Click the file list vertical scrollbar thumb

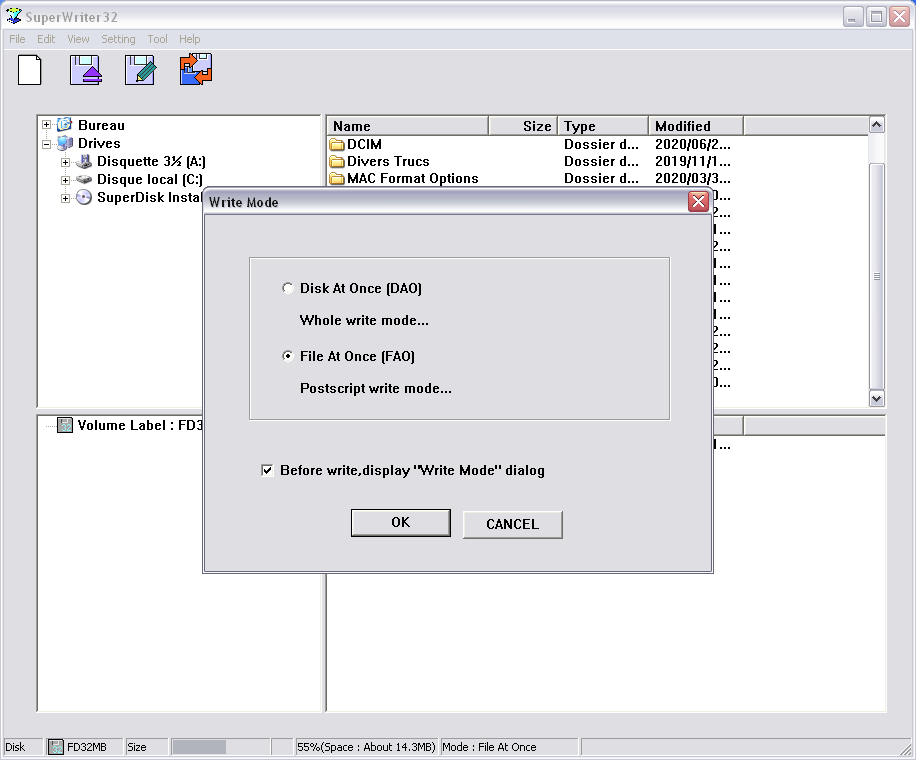click(877, 275)
